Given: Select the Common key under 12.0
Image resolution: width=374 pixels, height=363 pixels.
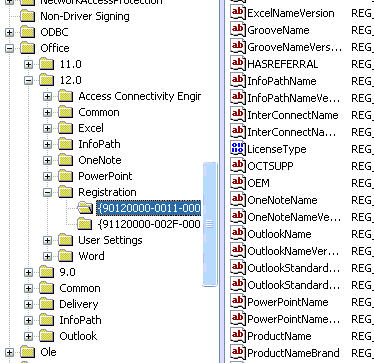Looking at the screenshot, I should pyautogui.click(x=99, y=112).
